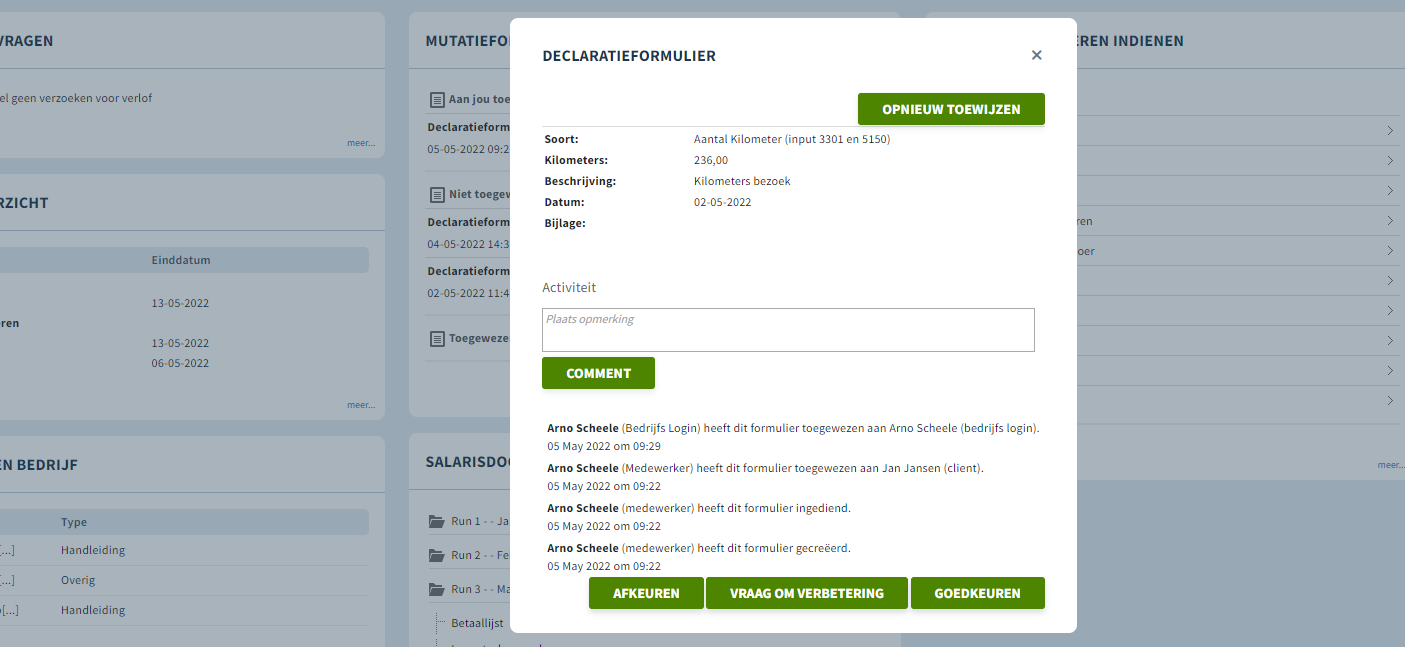Expand the Run 3 folder icon

pyautogui.click(x=436, y=589)
